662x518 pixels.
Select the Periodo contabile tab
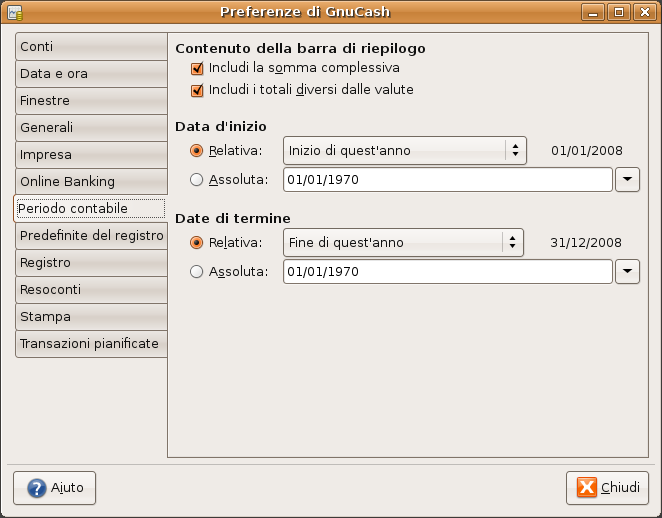[x=90, y=209]
